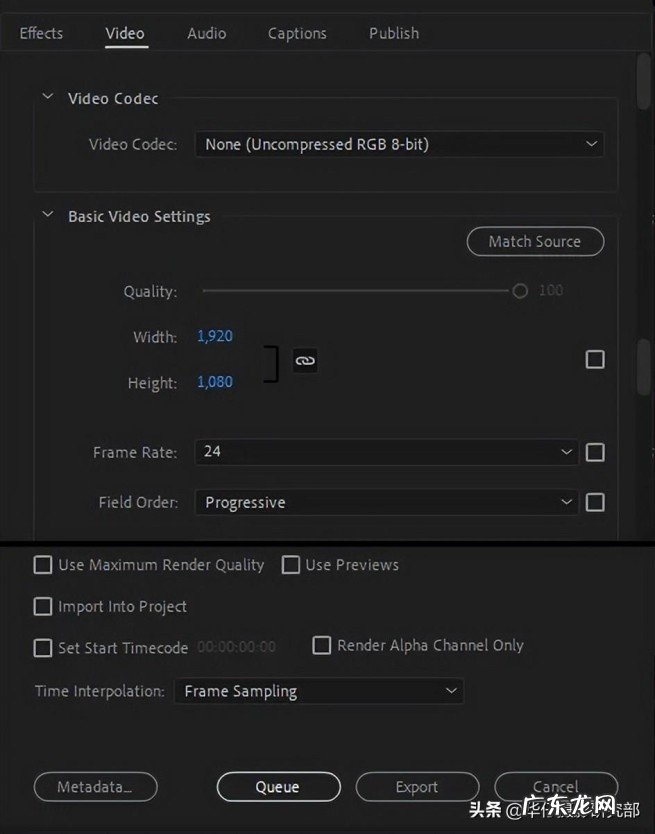The image size is (655, 834).
Task: Open the Frame Rate dropdown
Action: [x=386, y=452]
